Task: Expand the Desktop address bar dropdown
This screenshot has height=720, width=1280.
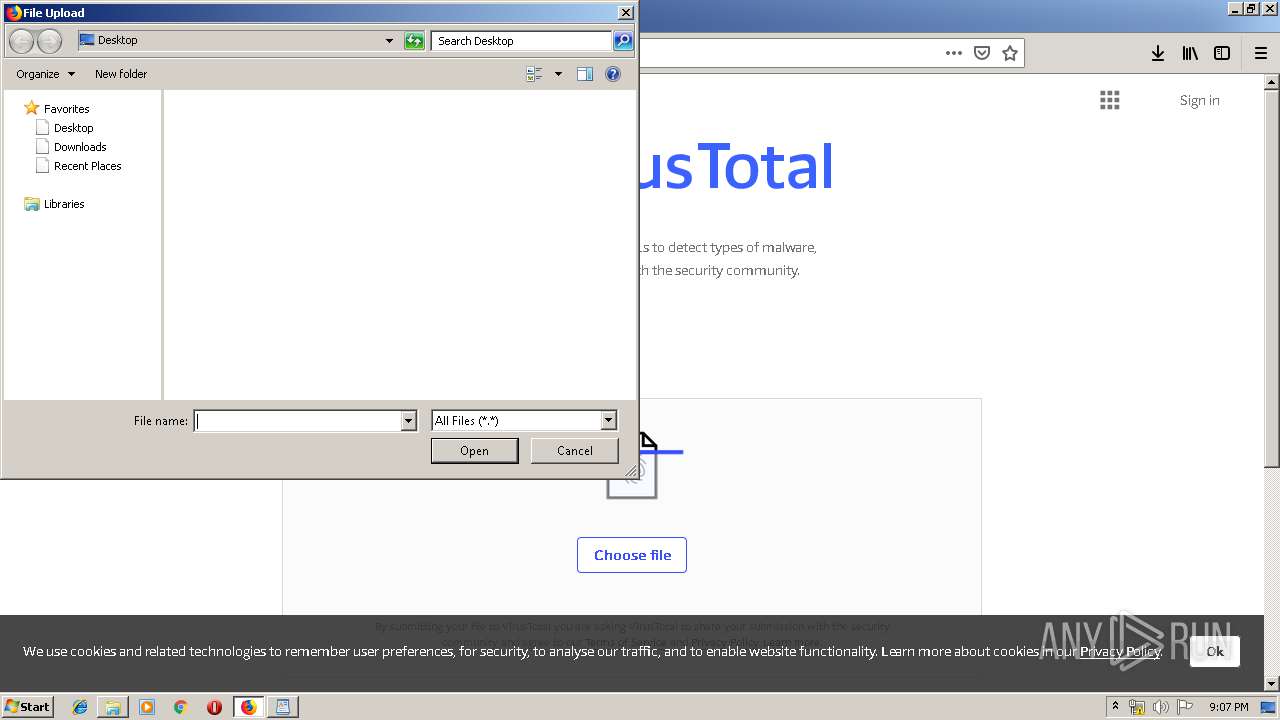Action: pos(389,41)
